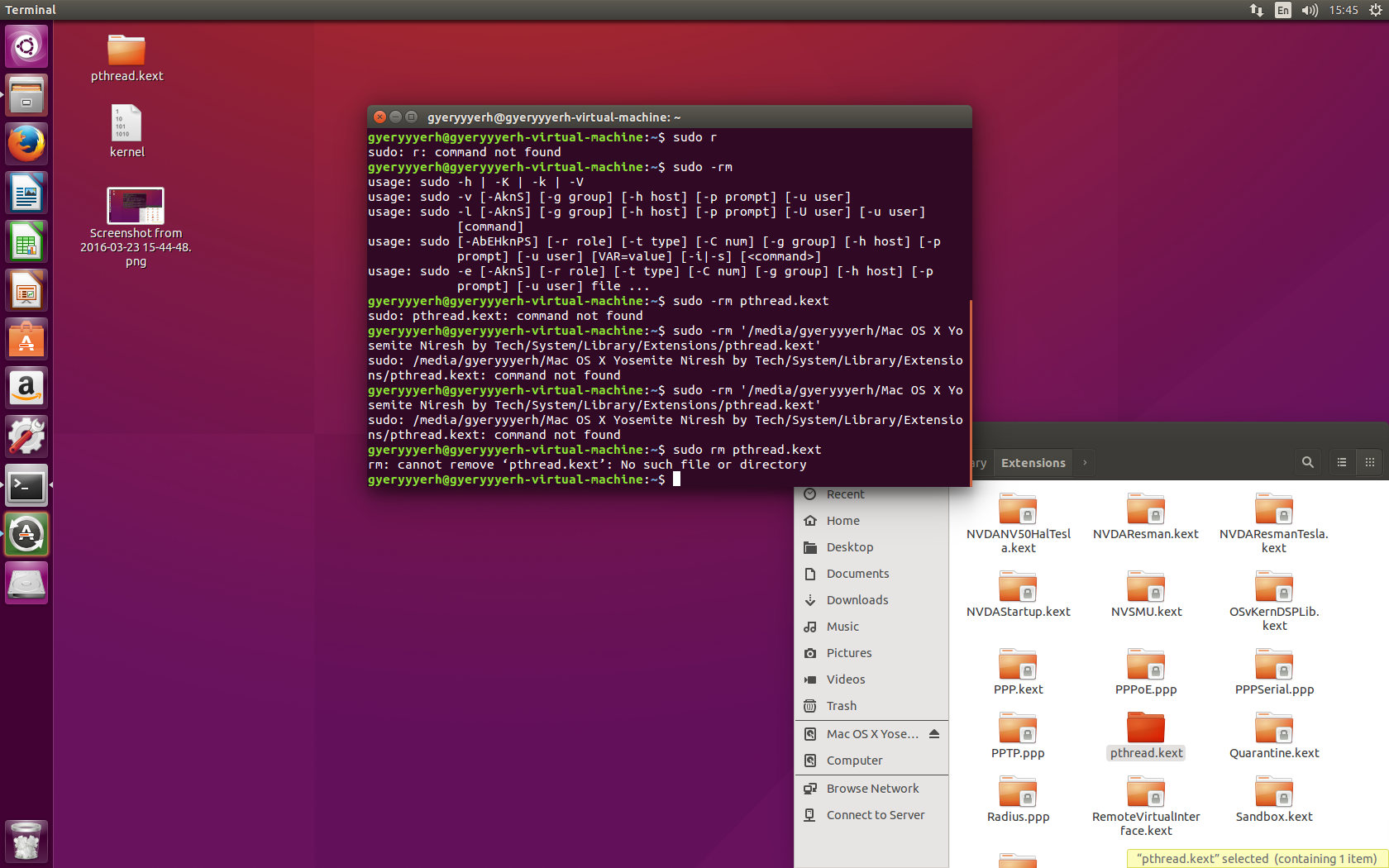This screenshot has width=1389, height=868.
Task: Select NVDAResman.kext folder
Action: click(1146, 517)
